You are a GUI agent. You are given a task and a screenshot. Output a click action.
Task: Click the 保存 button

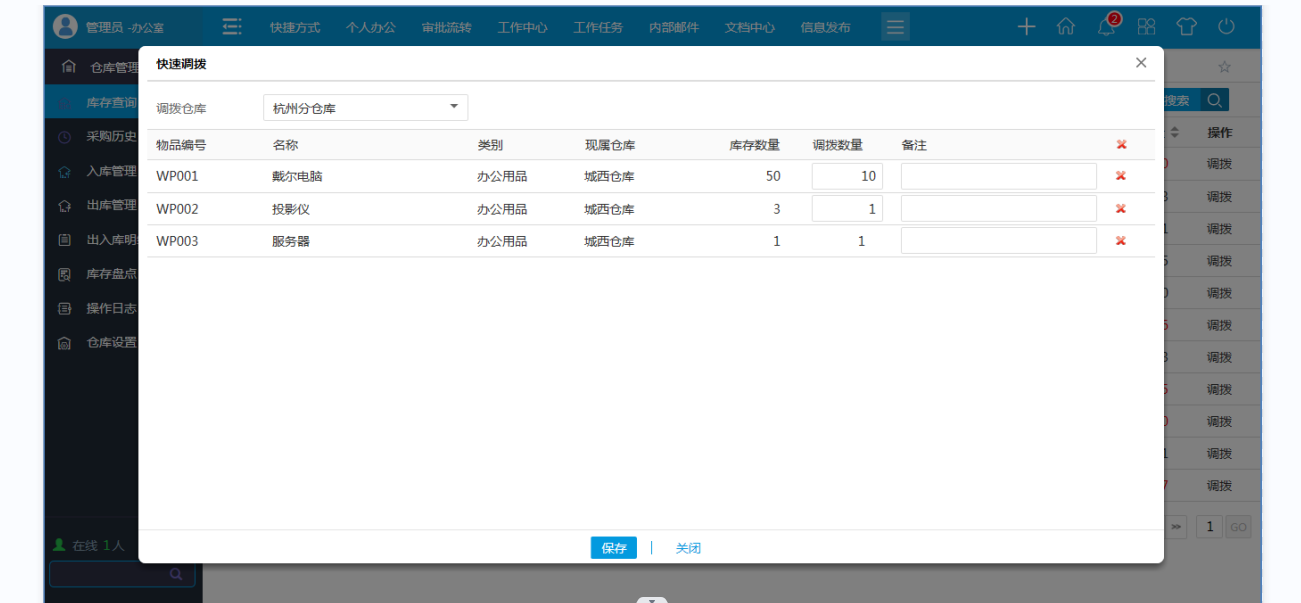(x=613, y=548)
